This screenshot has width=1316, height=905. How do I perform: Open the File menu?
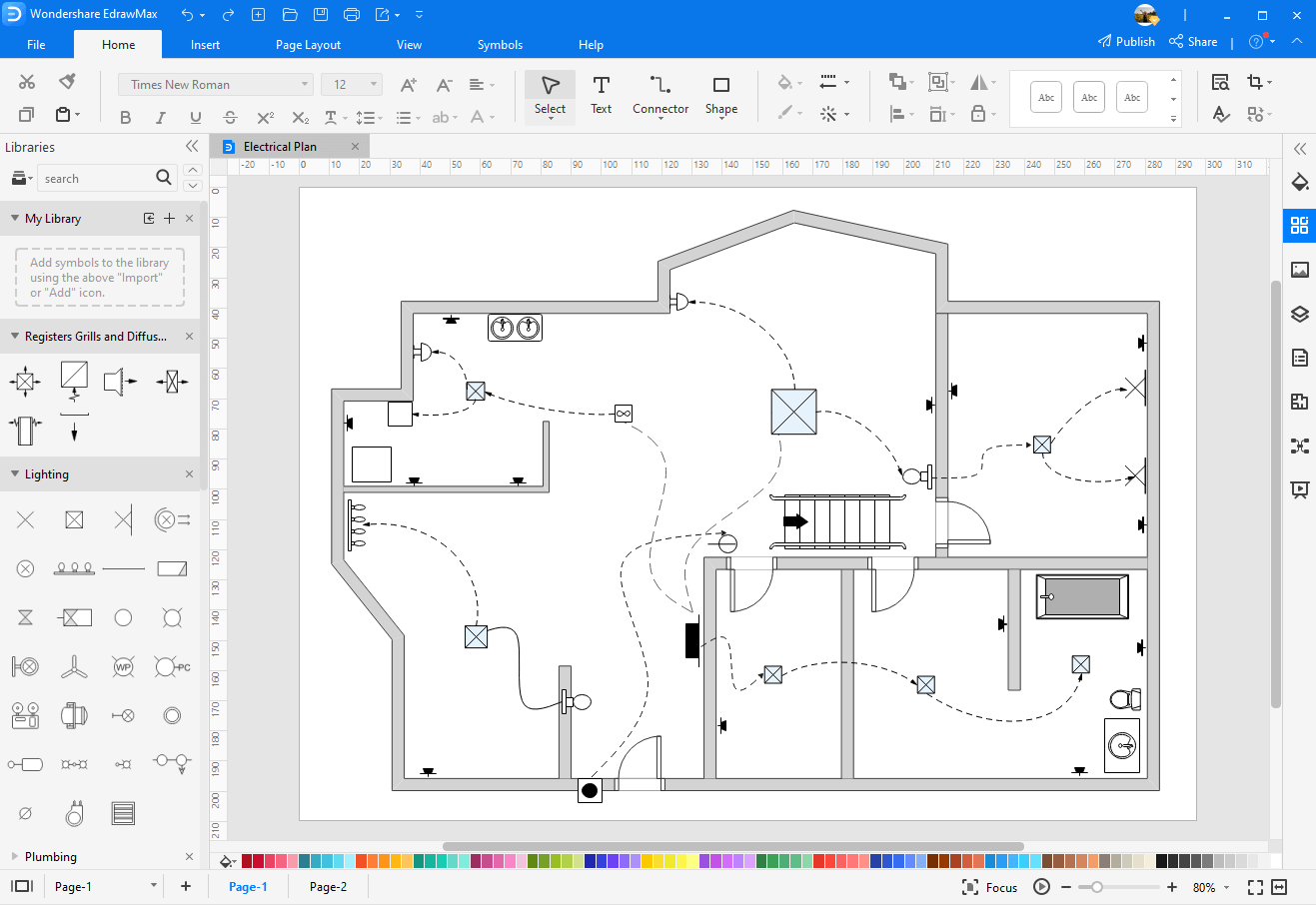tap(36, 45)
